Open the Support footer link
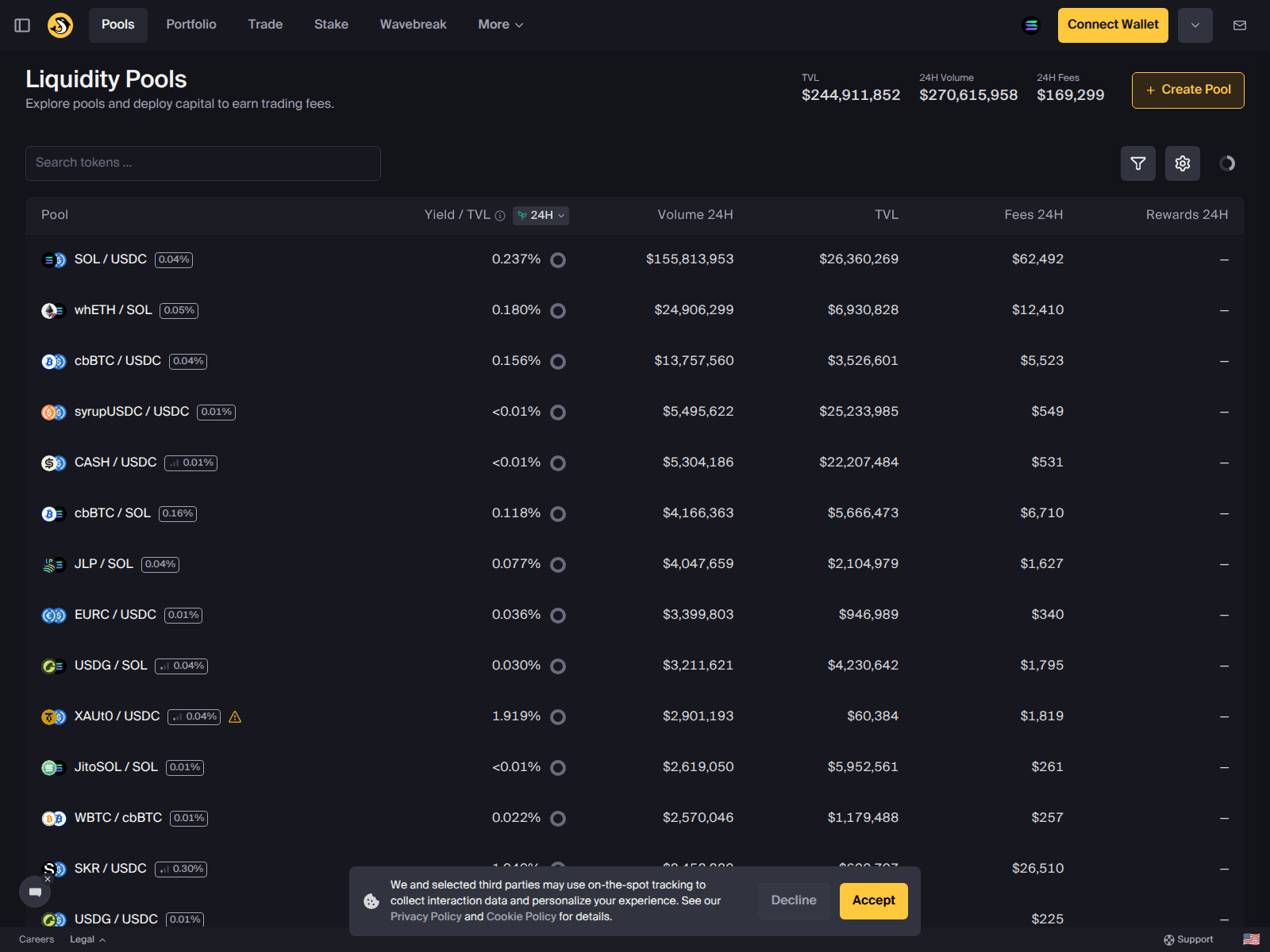Image resolution: width=1270 pixels, height=952 pixels. [x=1188, y=939]
